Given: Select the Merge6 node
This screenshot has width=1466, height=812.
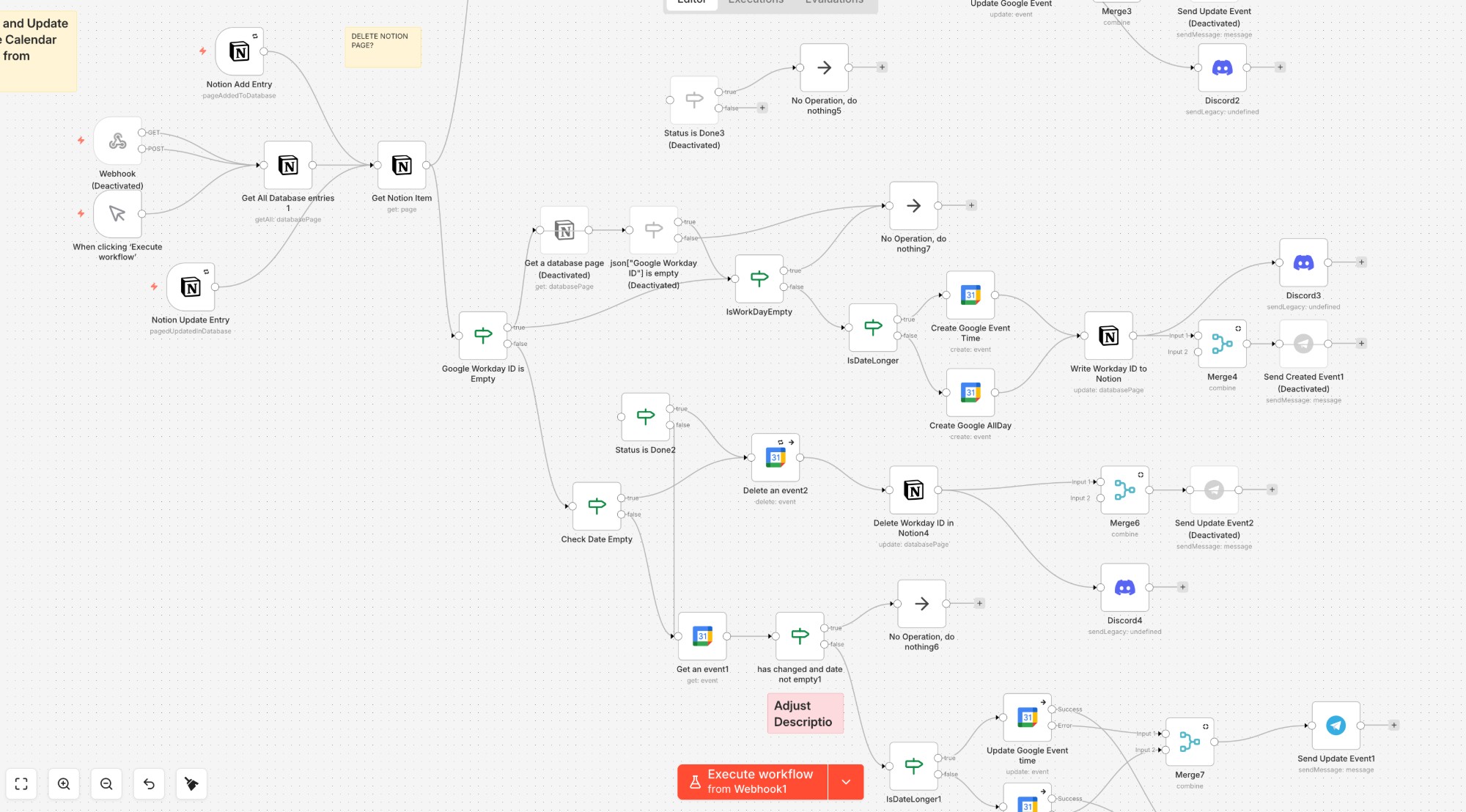Looking at the screenshot, I should coord(1124,490).
